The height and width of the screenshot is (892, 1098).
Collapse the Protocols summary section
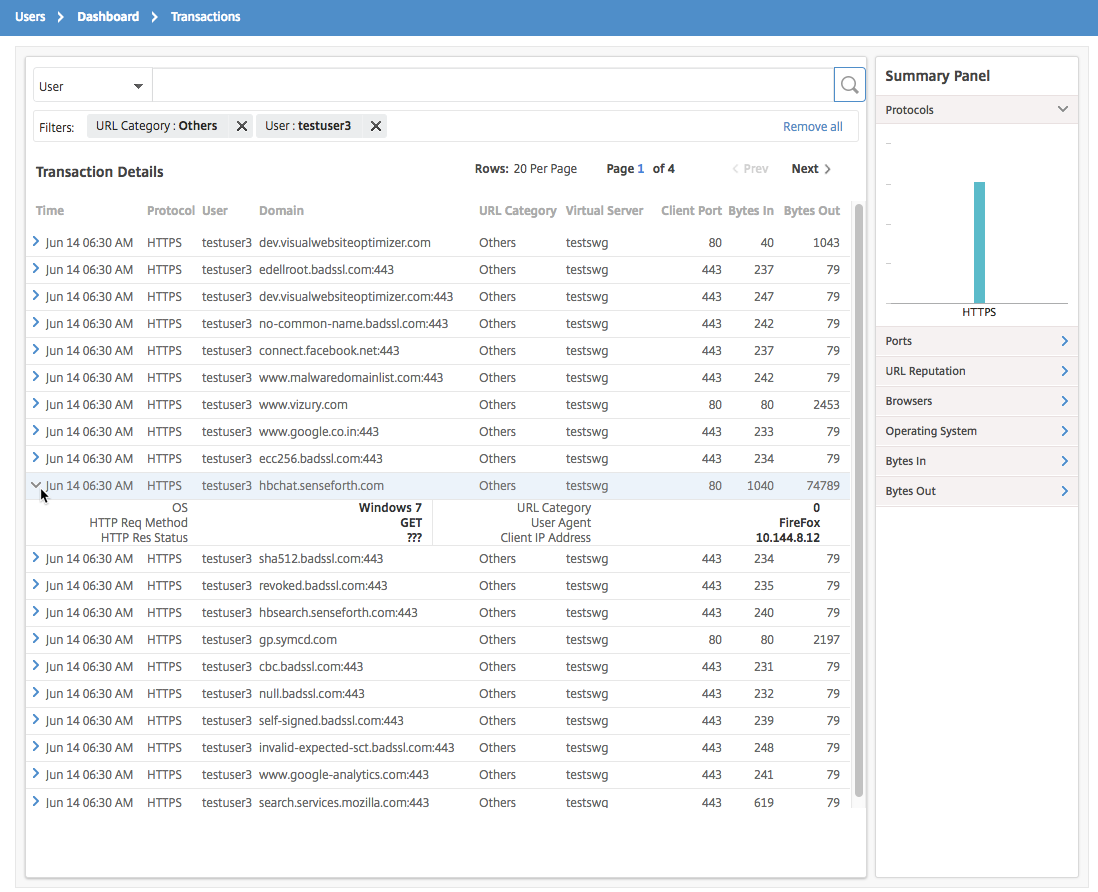pyautogui.click(x=1063, y=109)
